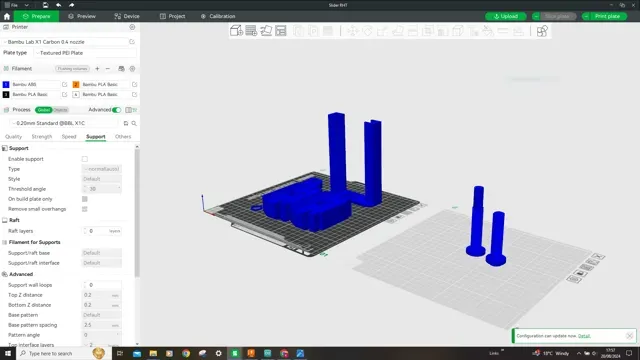640x360 pixels.
Task: Switch process scope to Objects
Action: [x=60, y=110]
